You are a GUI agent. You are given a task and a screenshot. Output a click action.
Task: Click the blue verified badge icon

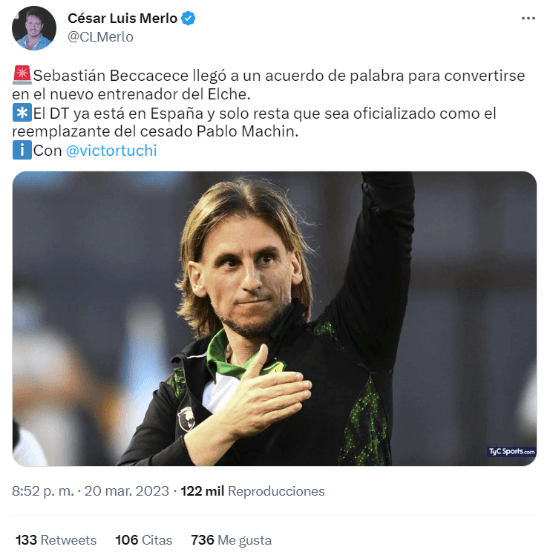(188, 18)
